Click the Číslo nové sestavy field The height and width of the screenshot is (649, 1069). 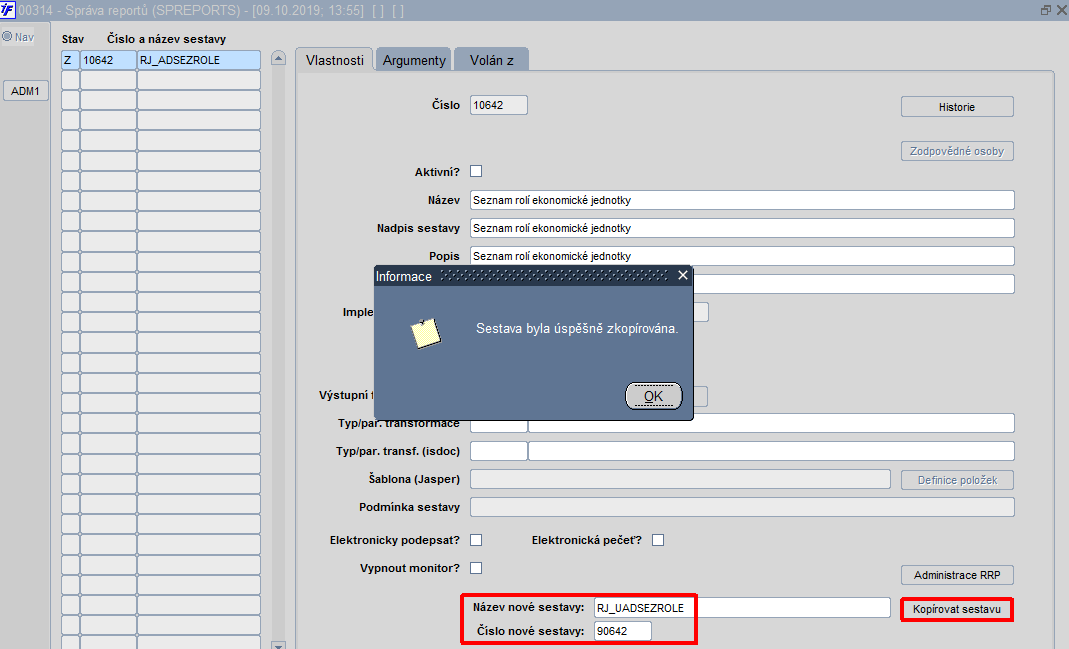(622, 631)
